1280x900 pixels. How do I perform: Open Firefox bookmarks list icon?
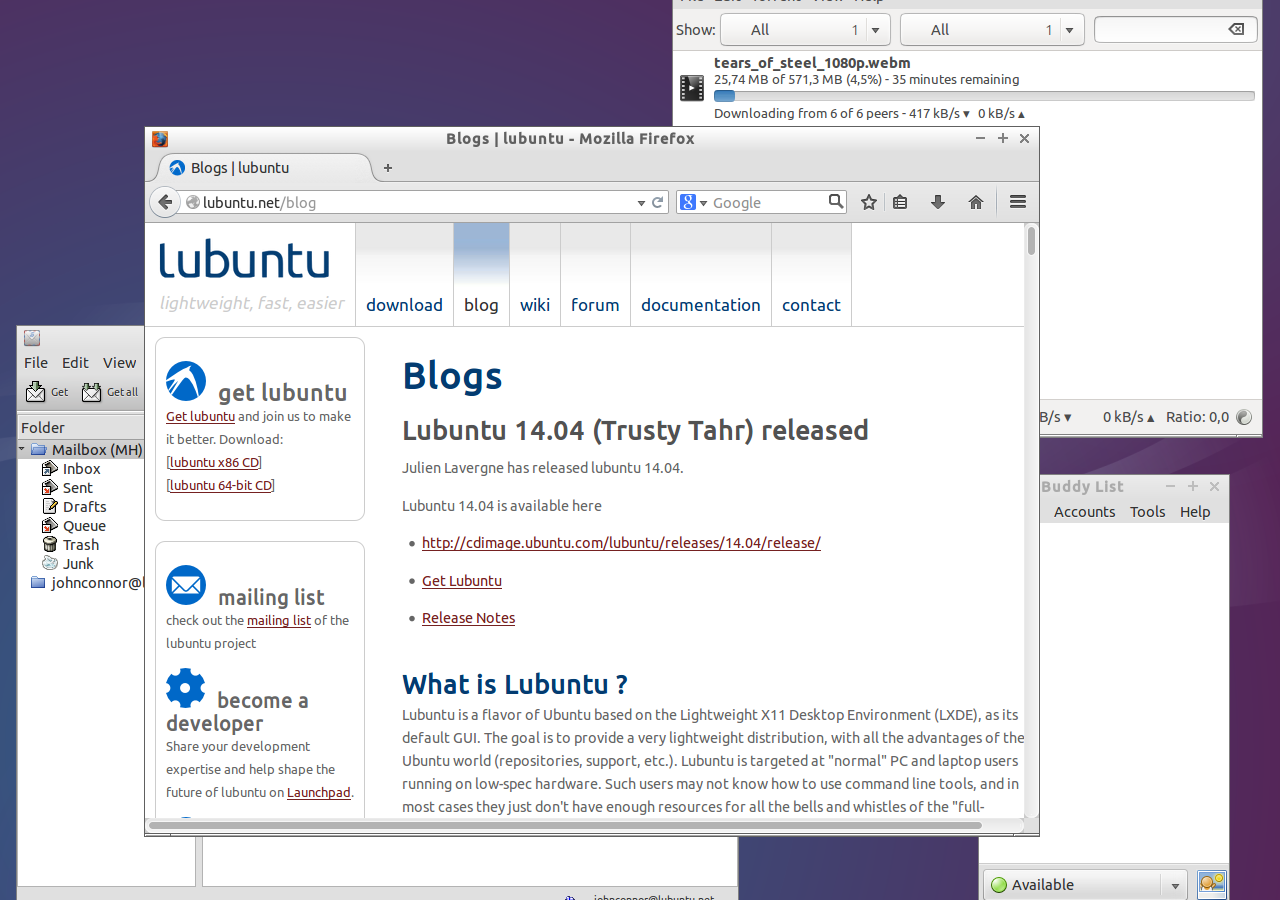click(900, 202)
